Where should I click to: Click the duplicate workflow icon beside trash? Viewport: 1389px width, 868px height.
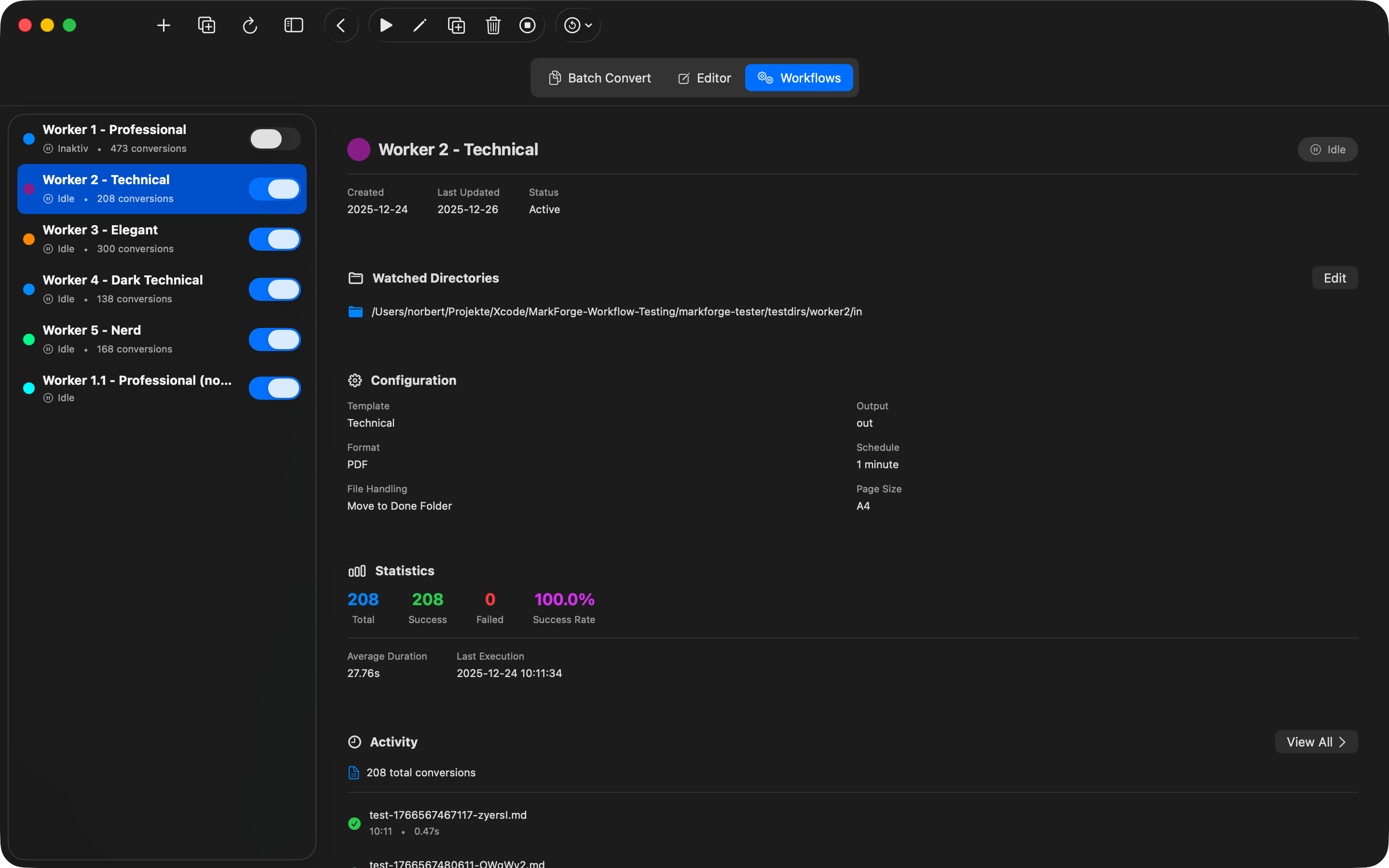(456, 25)
